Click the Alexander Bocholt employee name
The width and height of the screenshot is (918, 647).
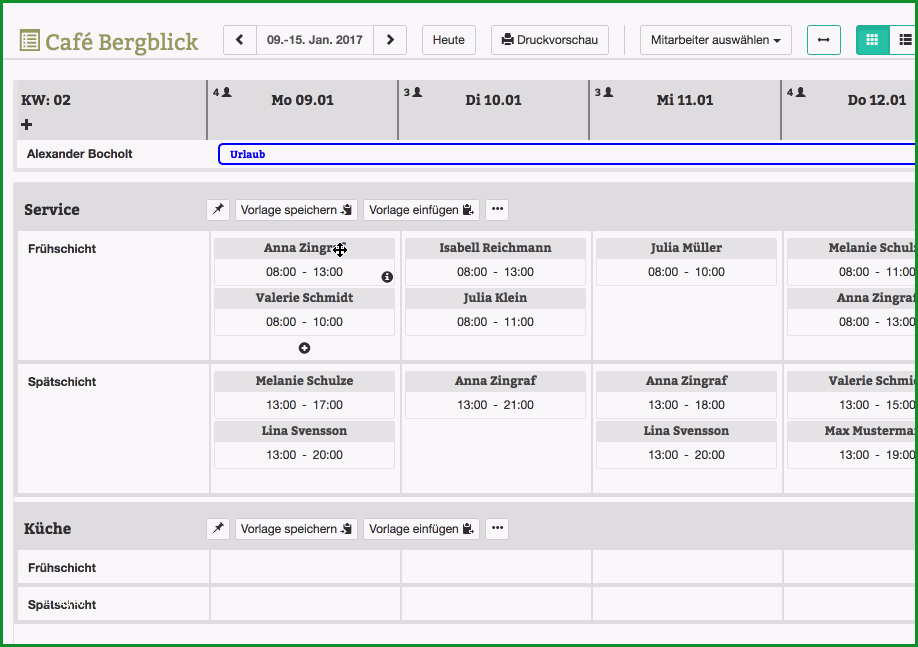pos(80,154)
